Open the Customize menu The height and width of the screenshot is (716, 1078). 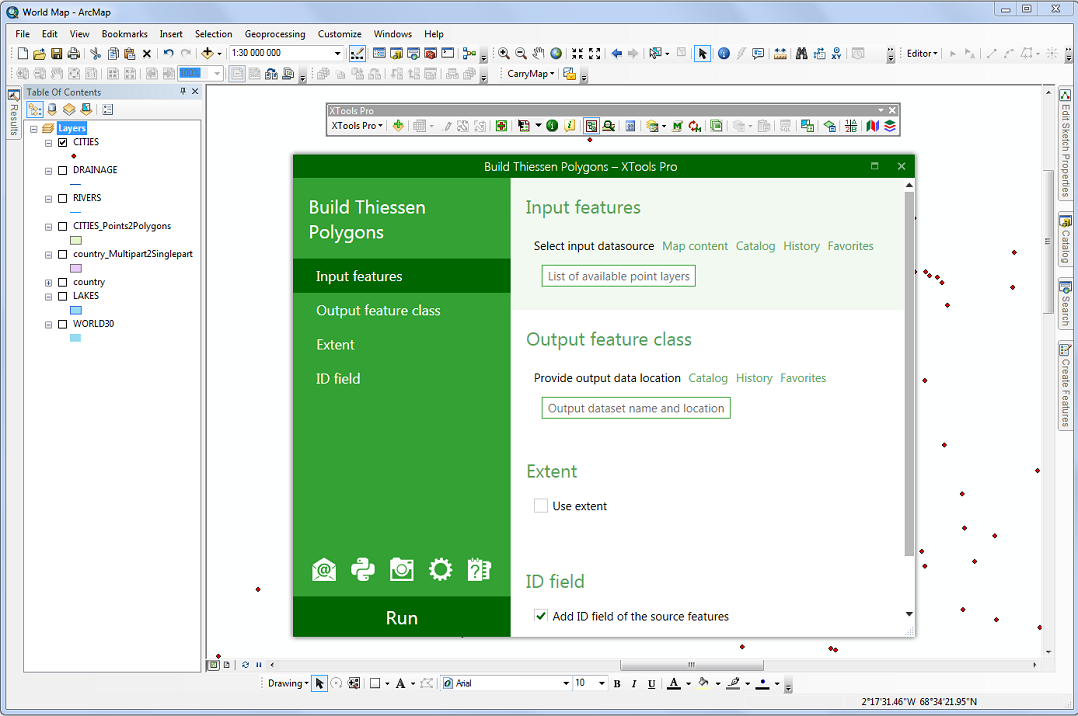pos(340,34)
